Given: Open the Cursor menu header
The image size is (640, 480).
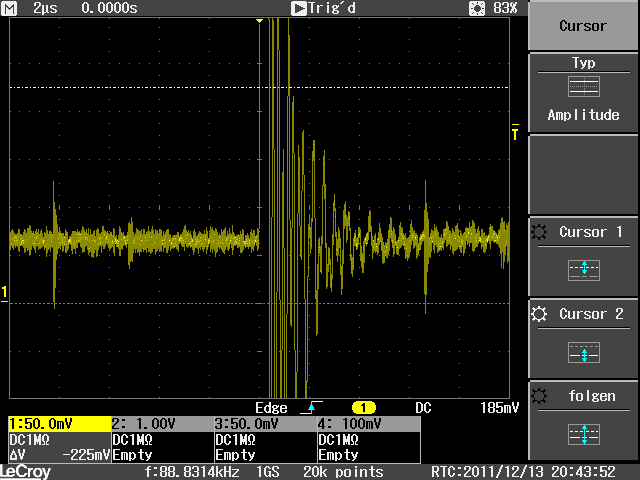Looking at the screenshot, I should point(583,26).
